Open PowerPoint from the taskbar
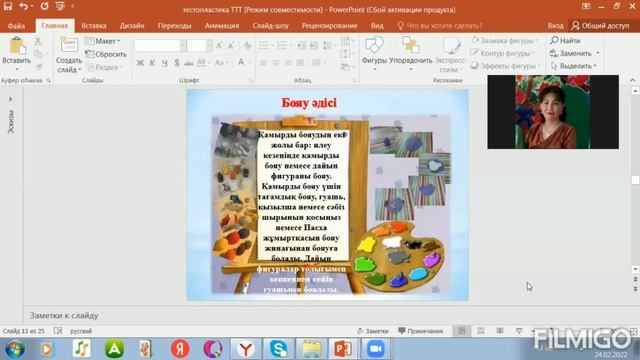Screen dimensions: 640x360 (x=343, y=349)
